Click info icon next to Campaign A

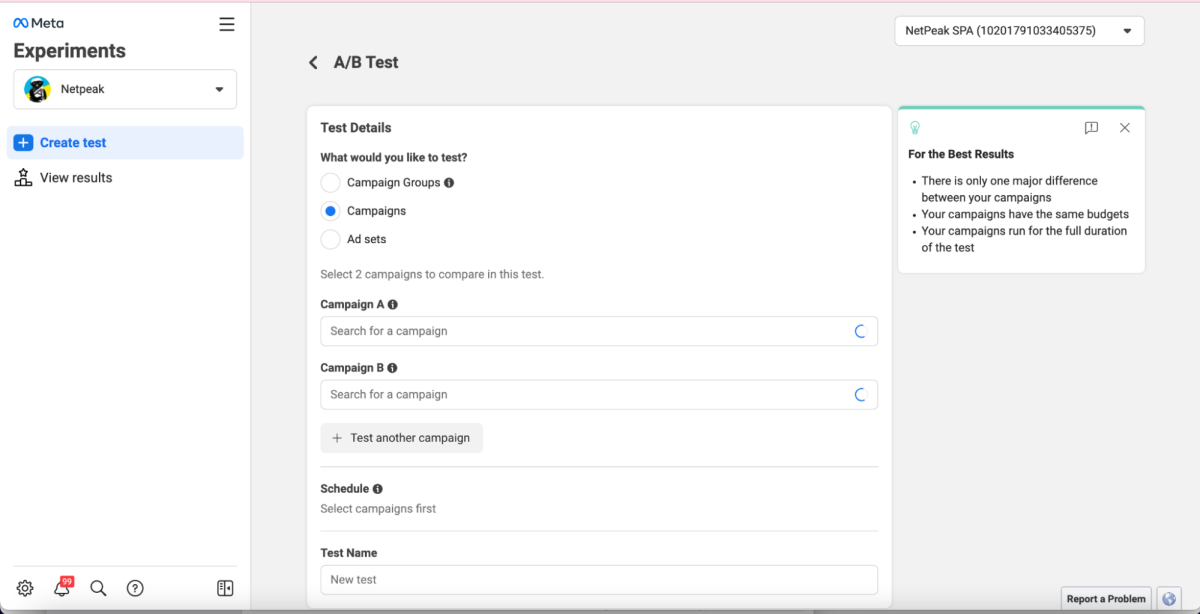pos(393,305)
